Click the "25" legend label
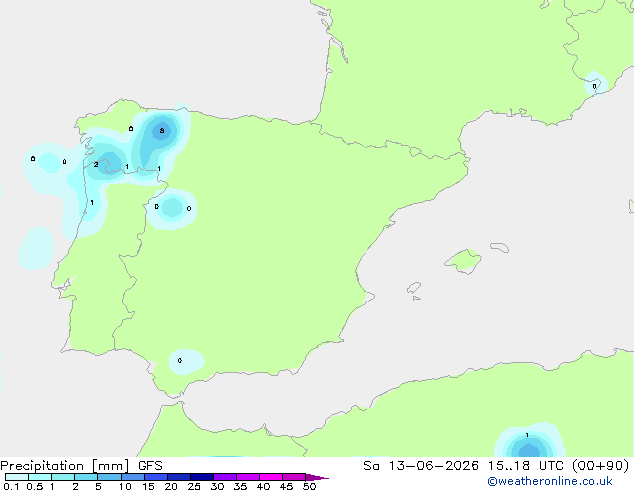Viewport: 634px width, 490px height. (x=194, y=486)
